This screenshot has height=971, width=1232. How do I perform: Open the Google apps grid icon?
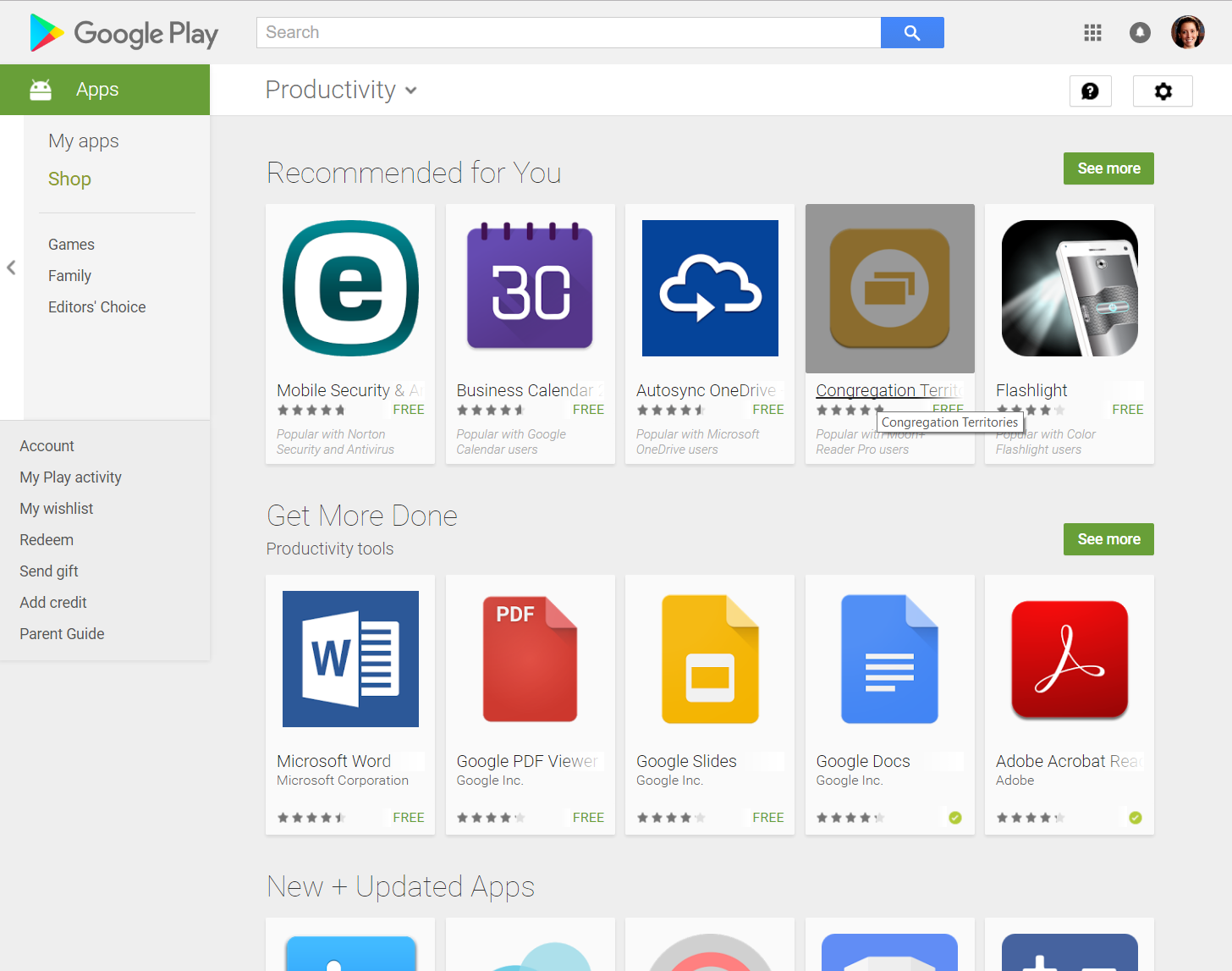[1092, 32]
